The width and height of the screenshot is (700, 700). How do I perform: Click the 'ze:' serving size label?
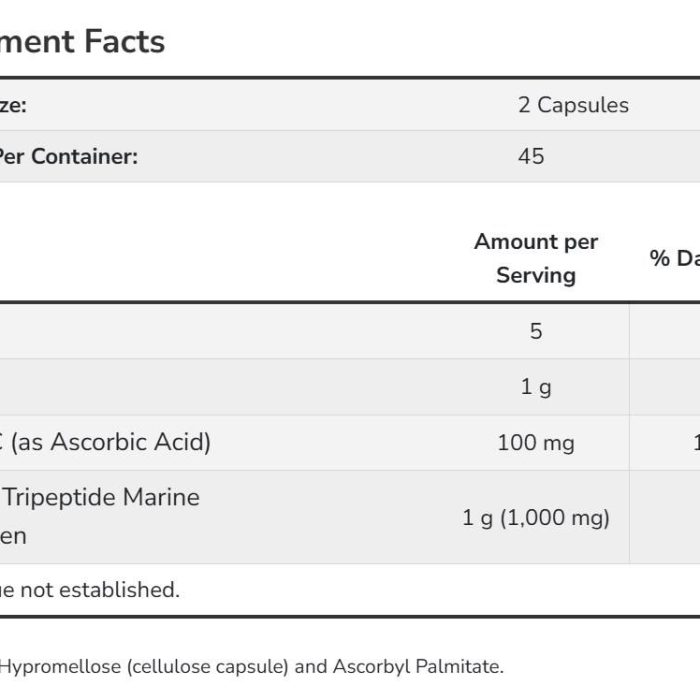[x=13, y=105]
